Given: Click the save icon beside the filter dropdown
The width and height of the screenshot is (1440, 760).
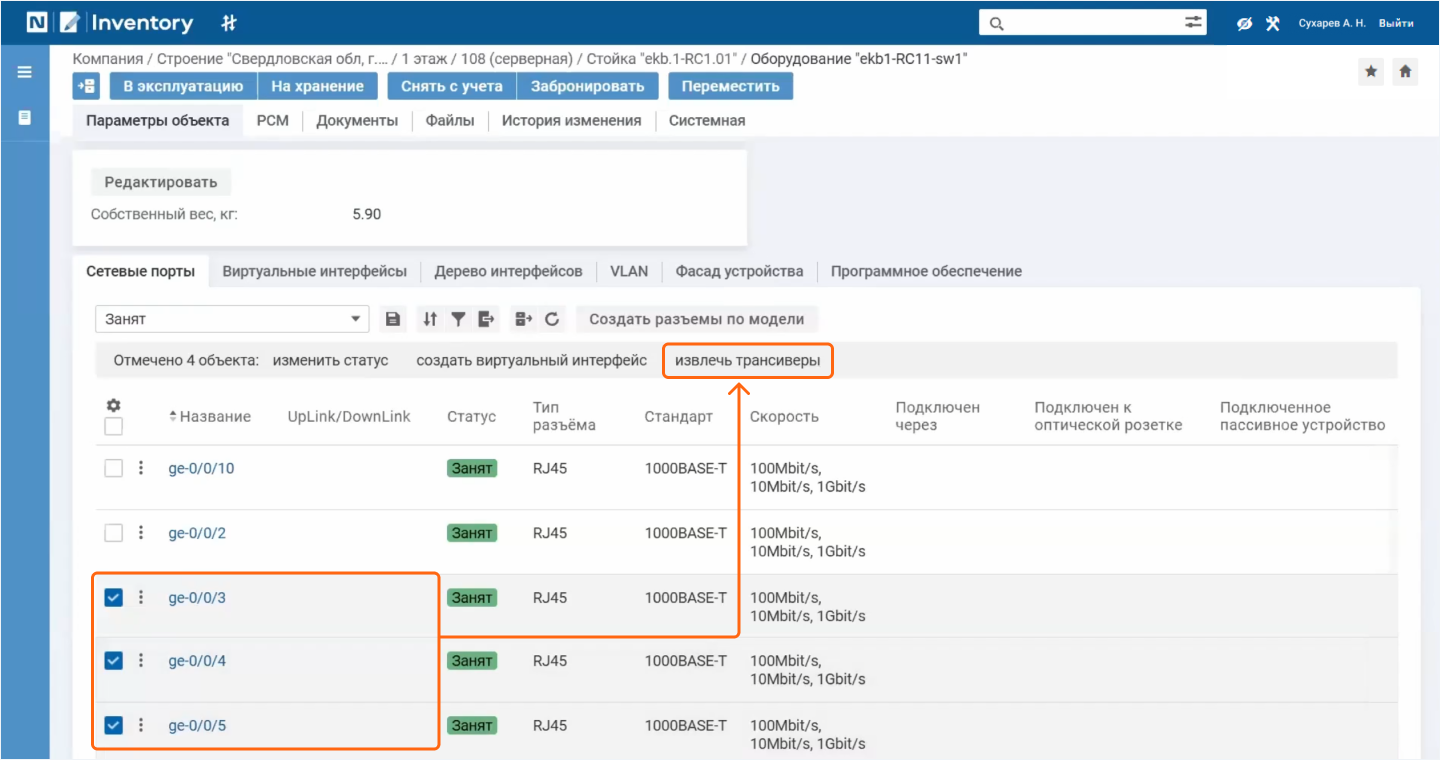Looking at the screenshot, I should coord(393,319).
